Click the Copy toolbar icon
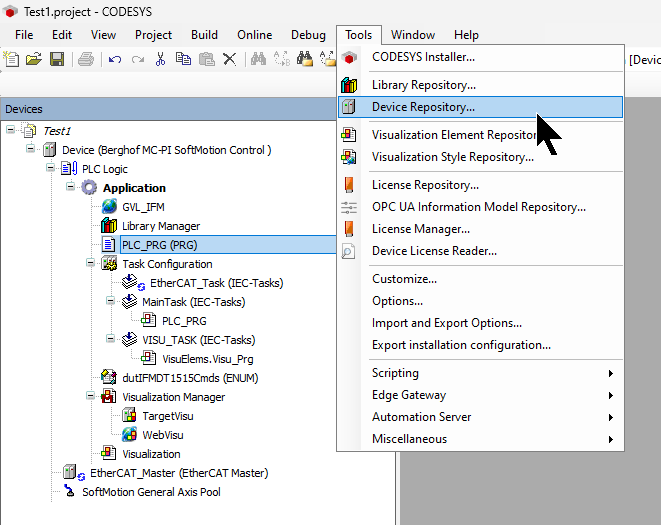The height and width of the screenshot is (525, 661). coord(183,59)
